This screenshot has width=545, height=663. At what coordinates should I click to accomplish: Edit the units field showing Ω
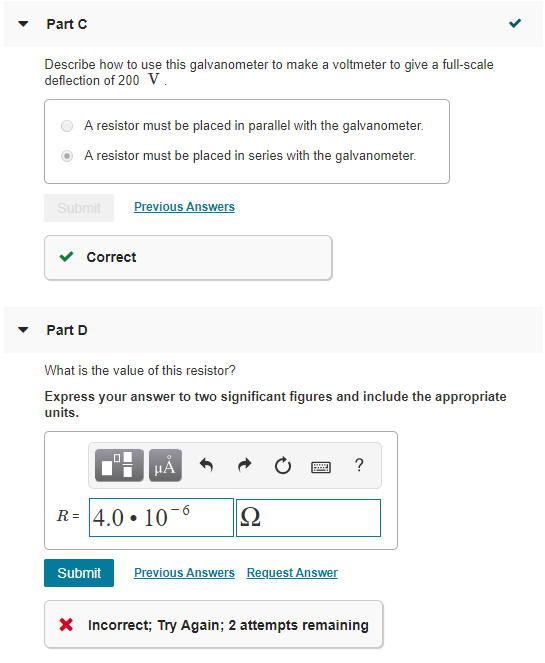tap(309, 518)
